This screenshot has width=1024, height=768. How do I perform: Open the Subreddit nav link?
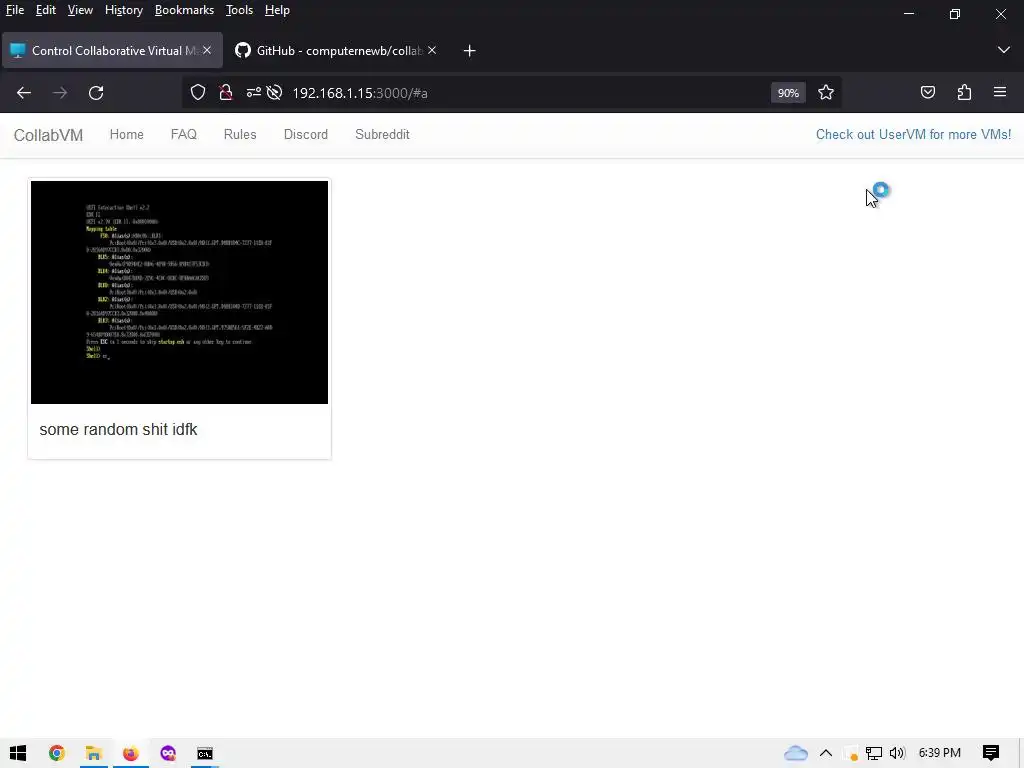tap(382, 135)
